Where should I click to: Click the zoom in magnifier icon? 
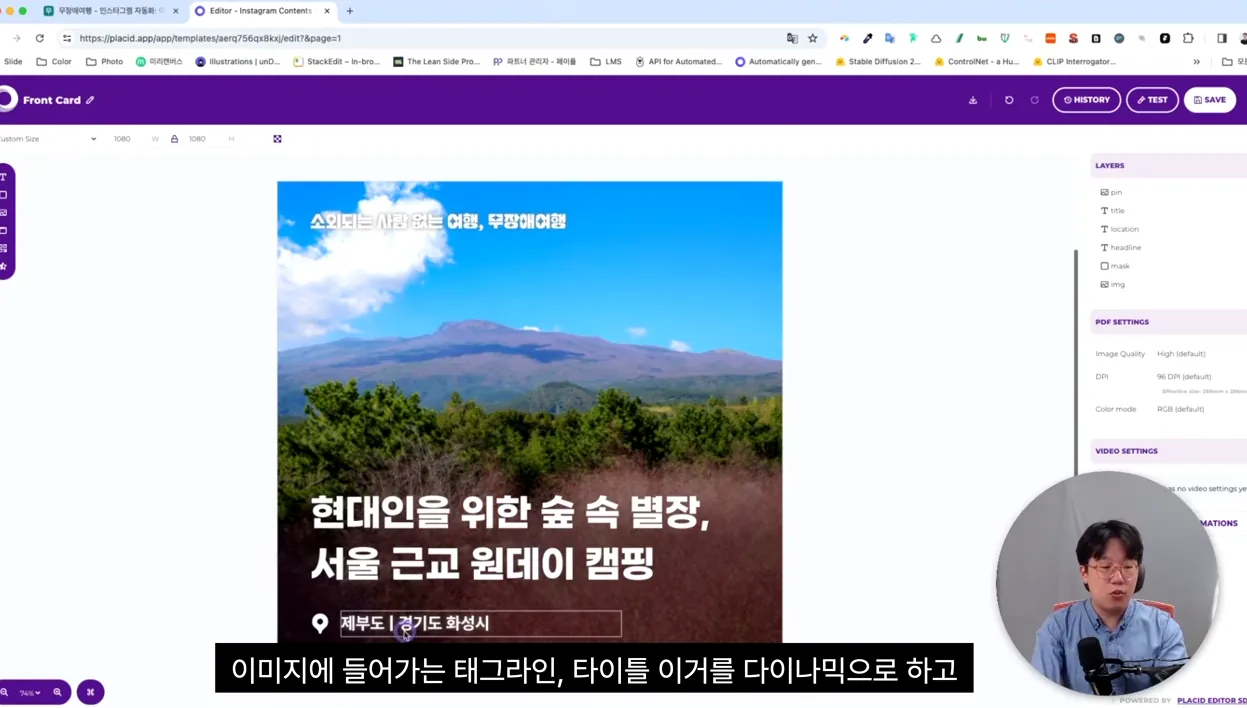(57, 692)
